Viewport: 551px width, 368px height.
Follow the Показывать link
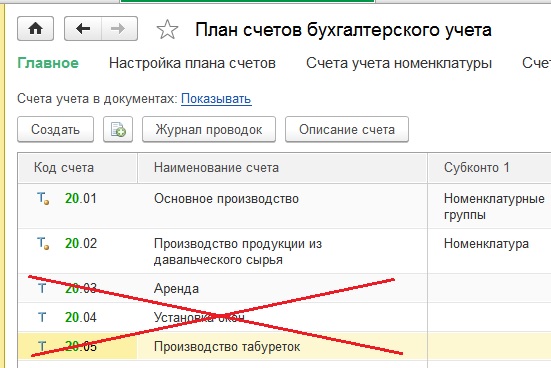(216, 99)
